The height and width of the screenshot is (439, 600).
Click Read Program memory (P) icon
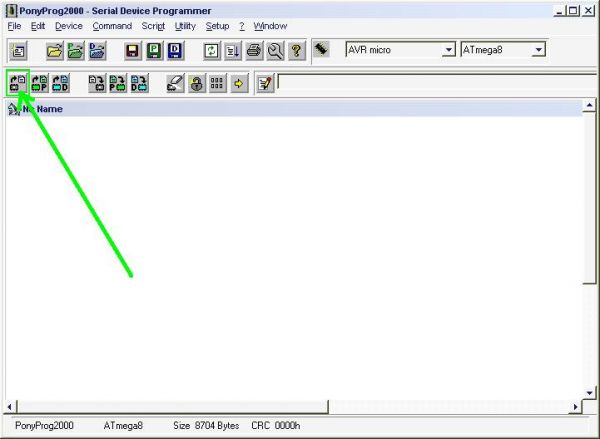[x=39, y=84]
